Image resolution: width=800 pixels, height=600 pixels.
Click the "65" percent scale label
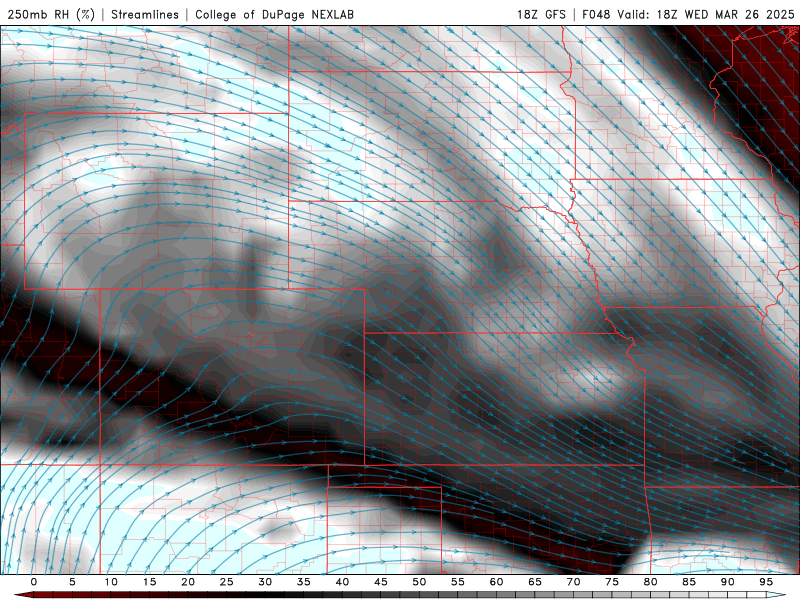coord(535,582)
